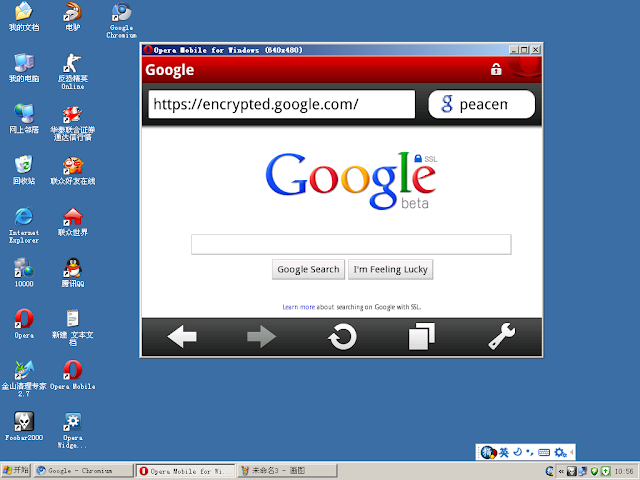Click I'm Feeling Lucky button
The image size is (640, 480).
coord(391,269)
